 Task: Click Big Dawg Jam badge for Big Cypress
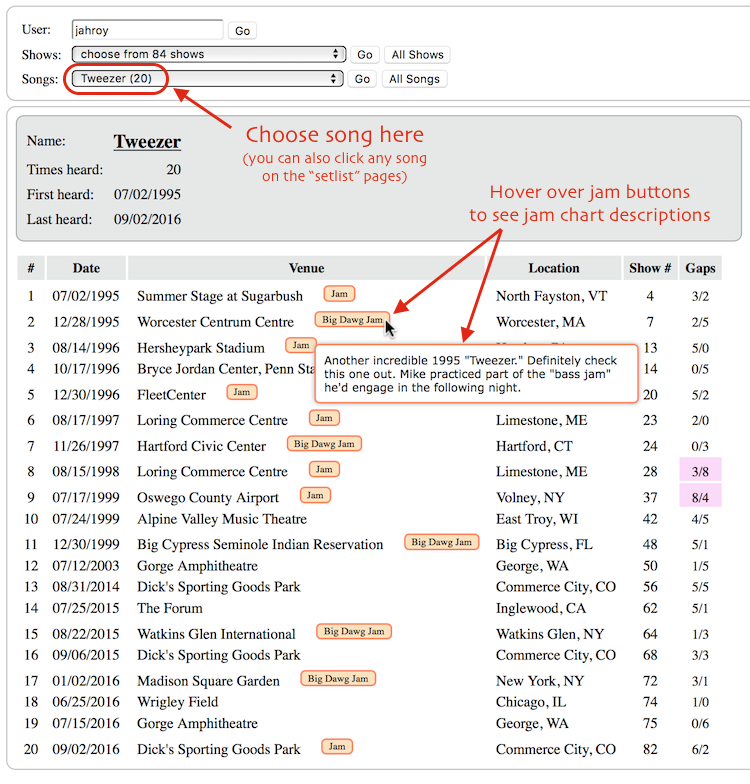(441, 542)
